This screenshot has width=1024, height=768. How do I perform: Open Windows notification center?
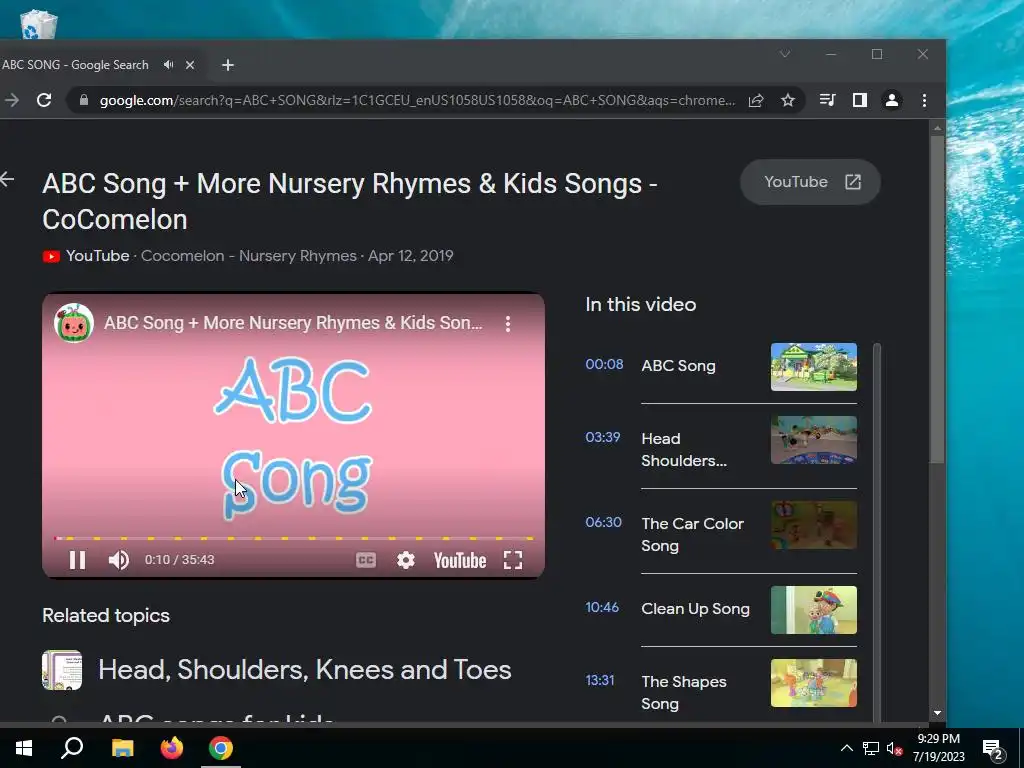tap(993, 749)
